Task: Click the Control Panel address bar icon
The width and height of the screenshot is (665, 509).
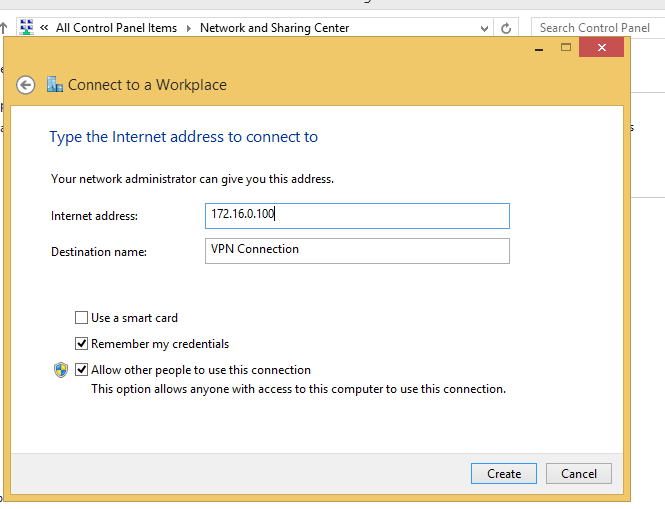Action: tap(26, 27)
